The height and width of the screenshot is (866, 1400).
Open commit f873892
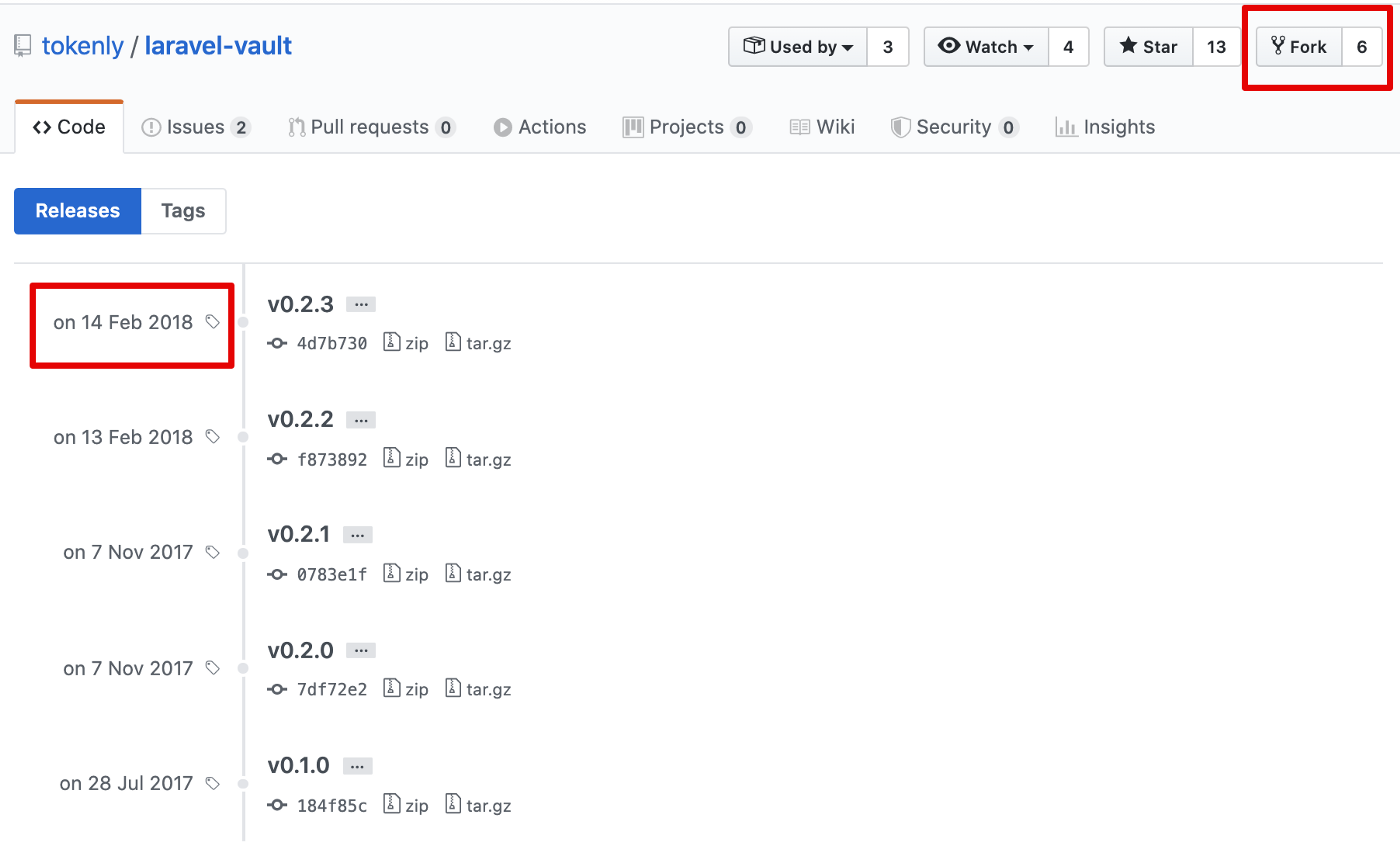(x=332, y=459)
